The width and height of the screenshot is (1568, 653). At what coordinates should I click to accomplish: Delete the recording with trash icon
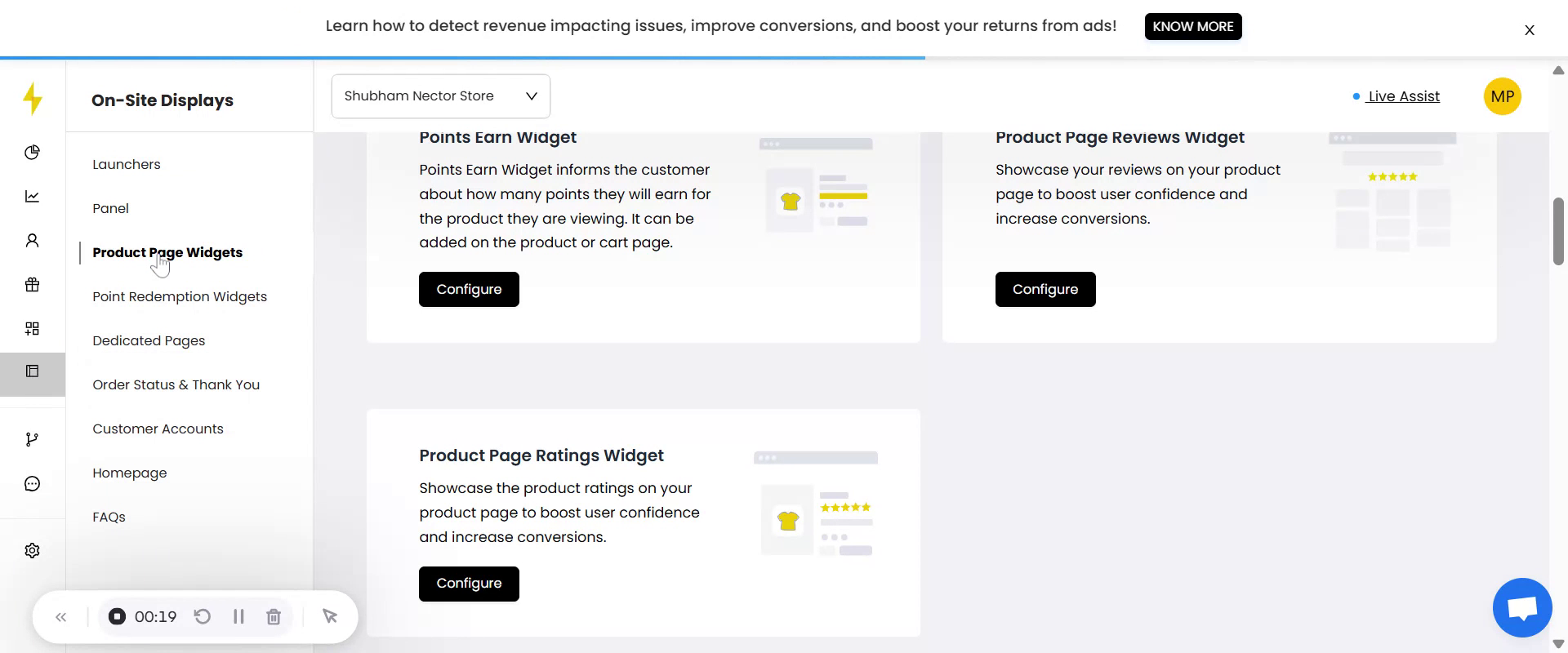tap(274, 617)
